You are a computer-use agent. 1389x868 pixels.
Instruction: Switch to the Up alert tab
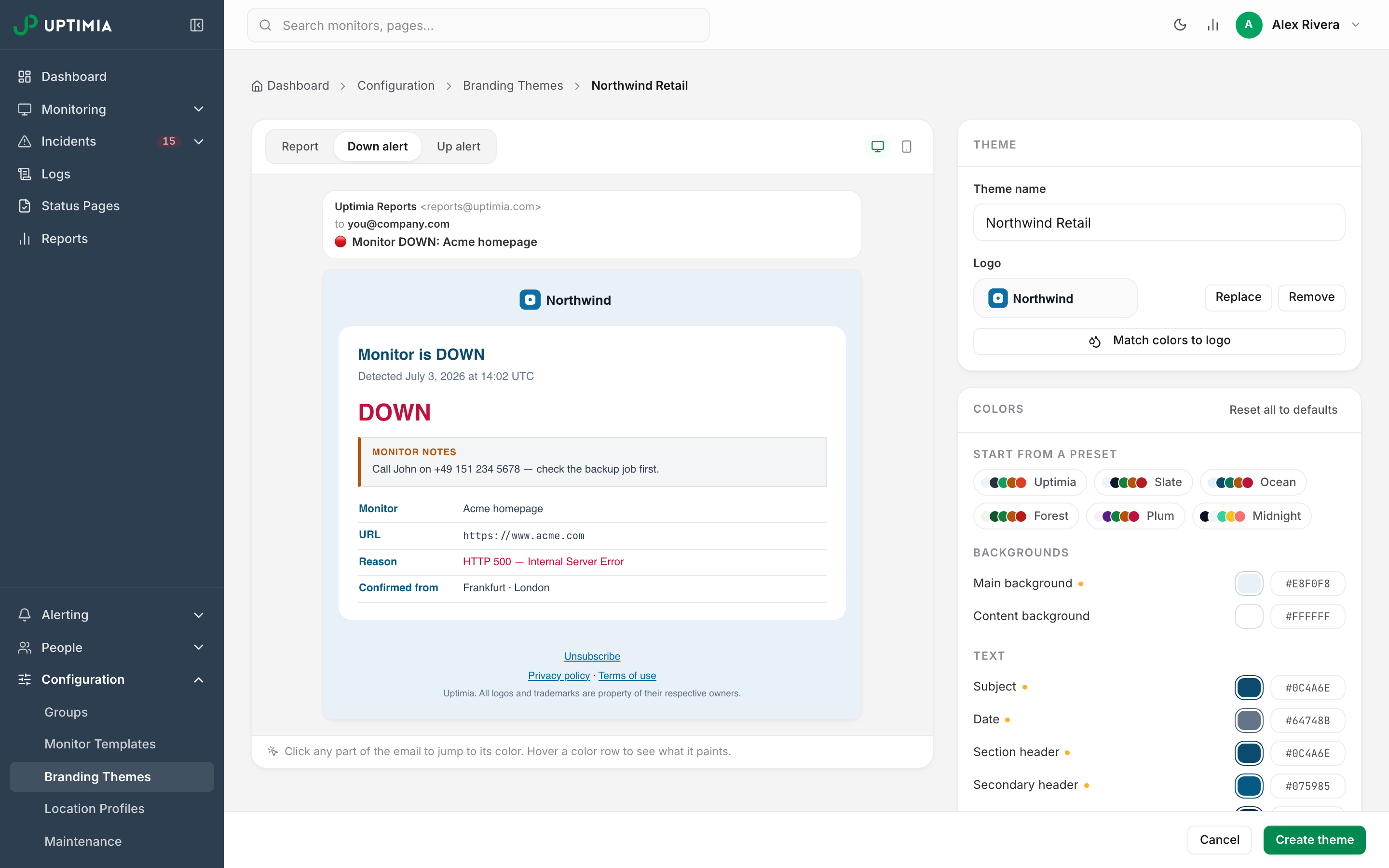[x=458, y=147]
